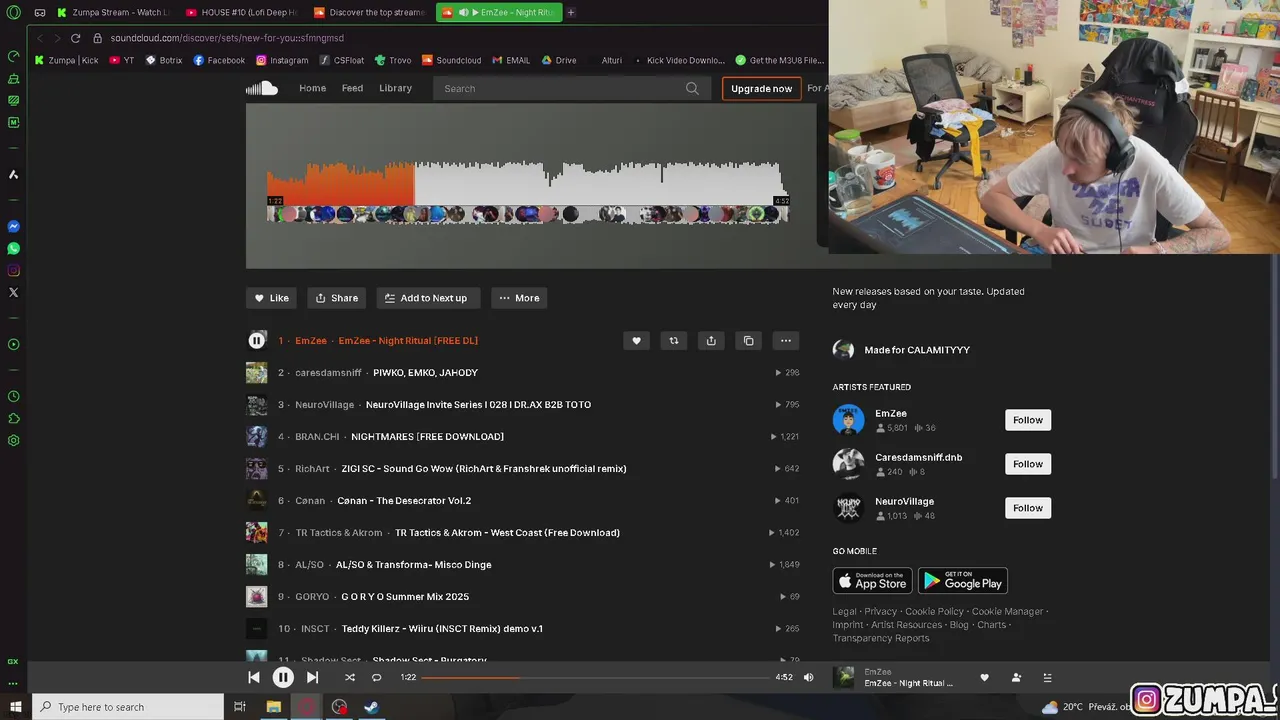
Task: Open Steam from the taskbar
Action: click(x=371, y=707)
